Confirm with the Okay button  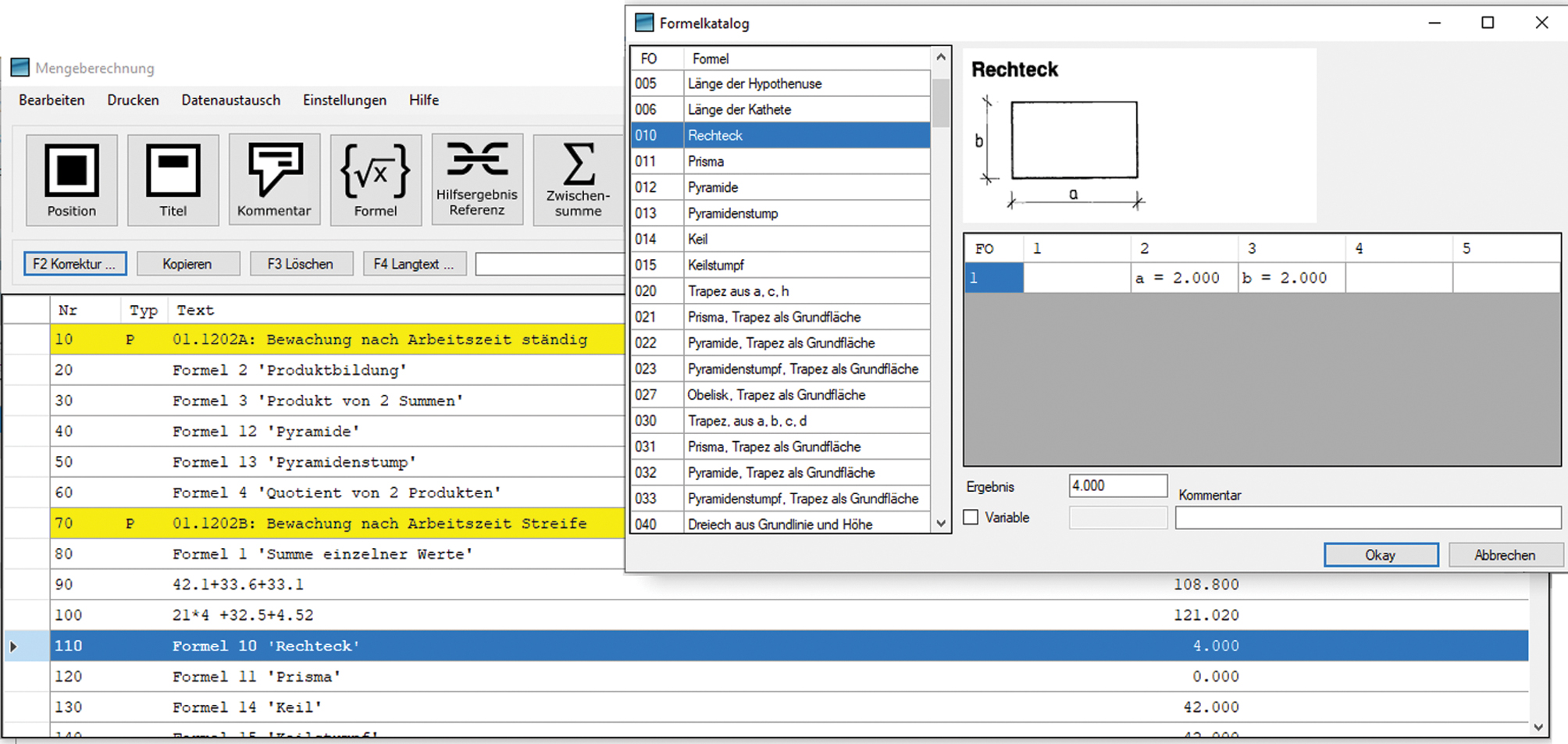pos(1381,555)
